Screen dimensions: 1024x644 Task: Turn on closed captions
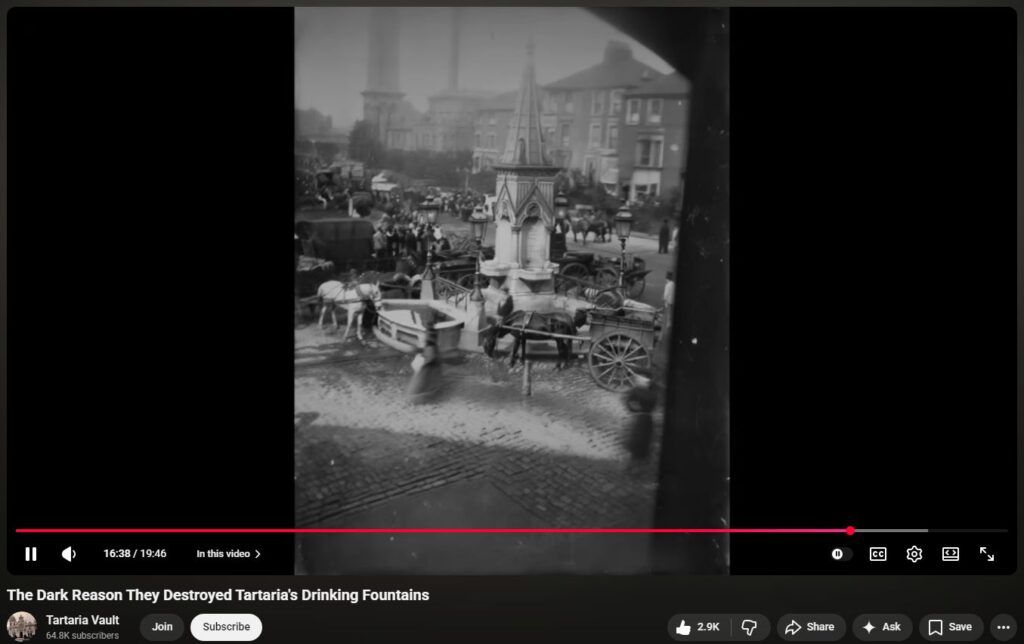[x=877, y=554]
